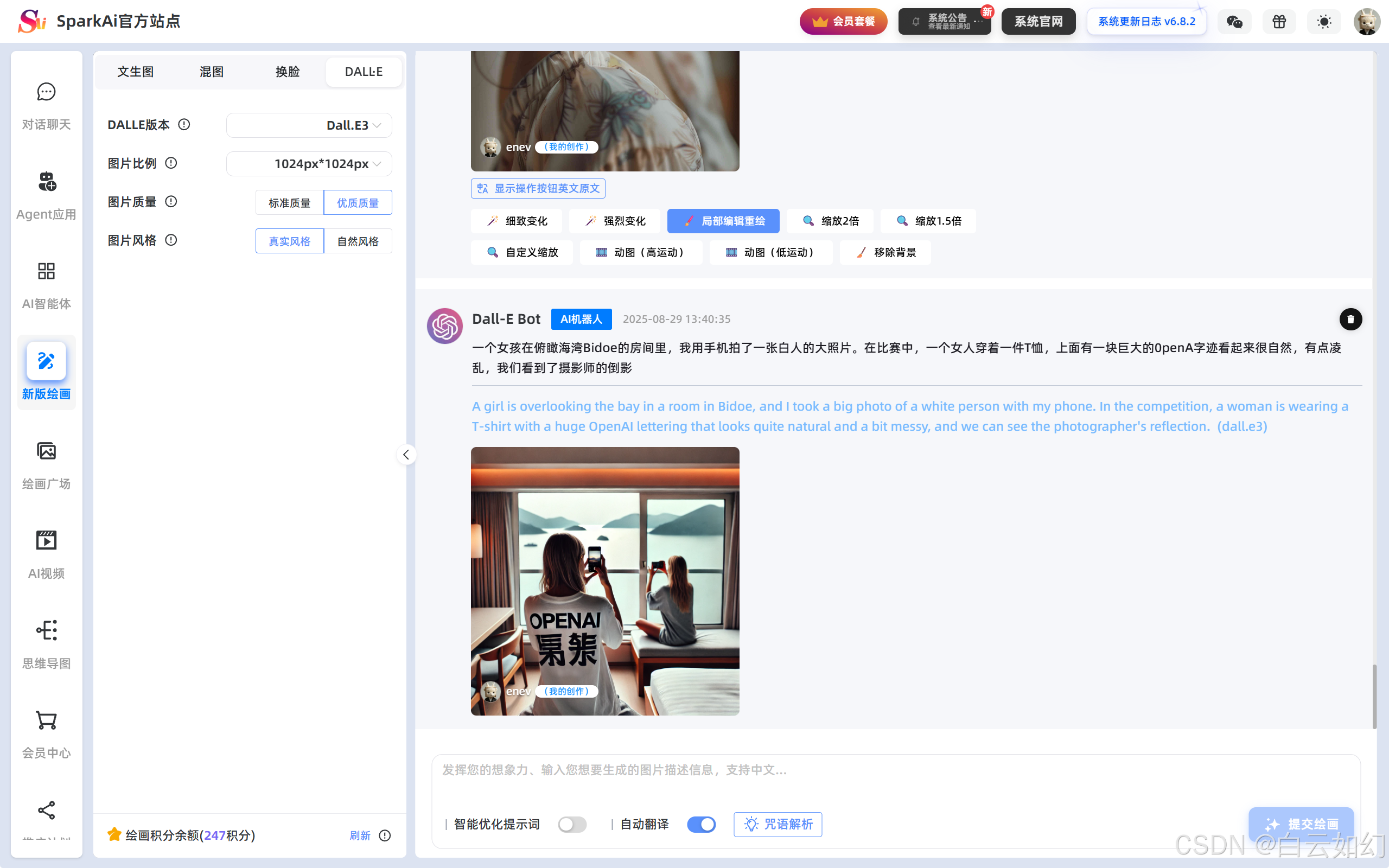
Task: Click the gift box icon in header
Action: click(1279, 22)
